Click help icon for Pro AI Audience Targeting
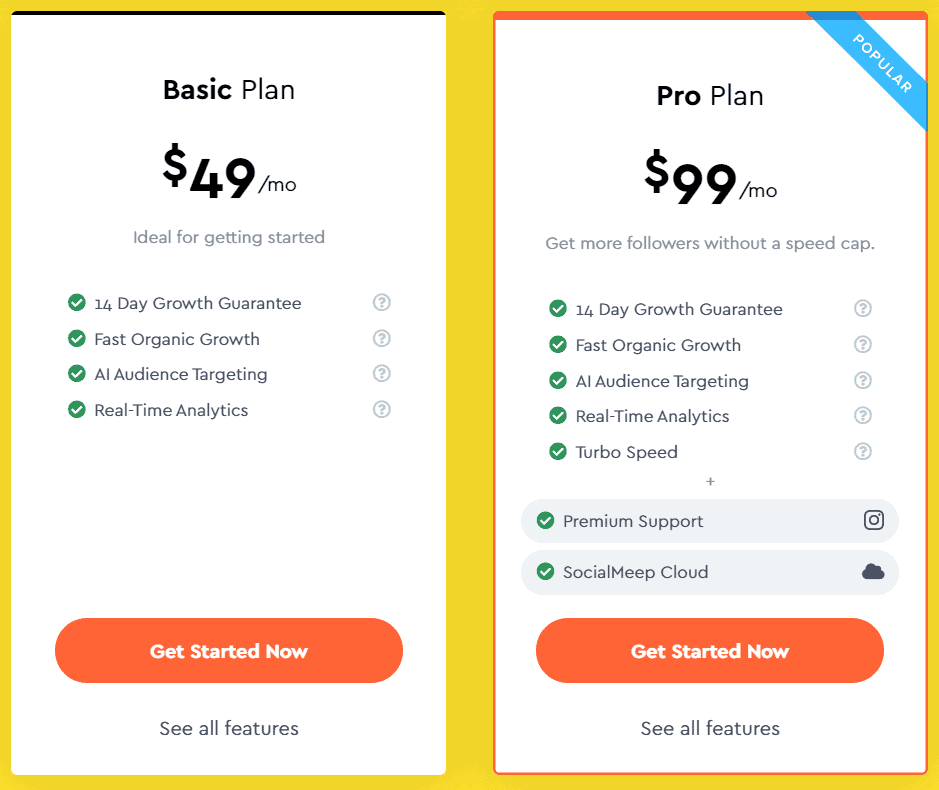 tap(862, 380)
